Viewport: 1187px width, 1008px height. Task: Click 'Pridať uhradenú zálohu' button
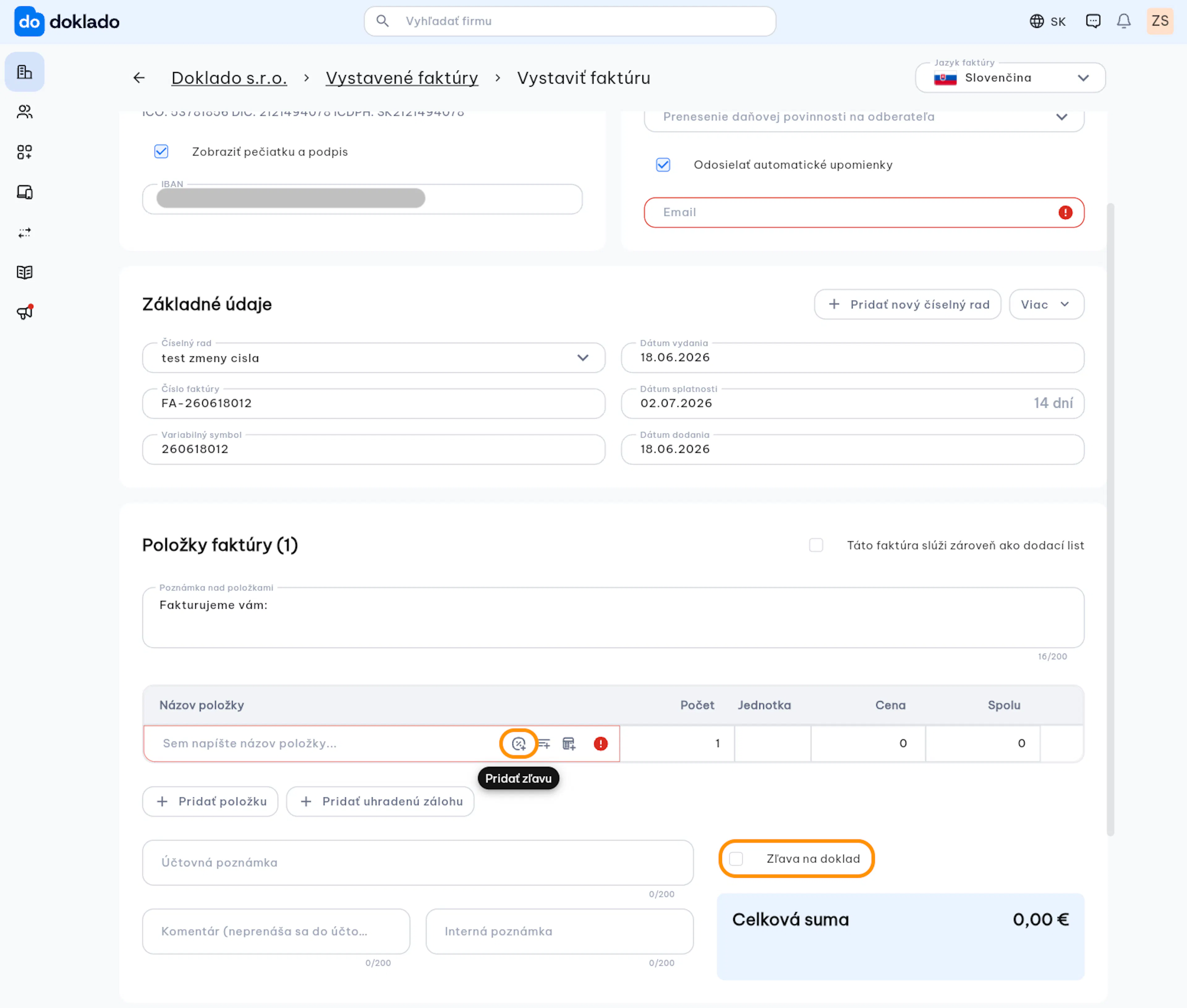pyautogui.click(x=380, y=801)
